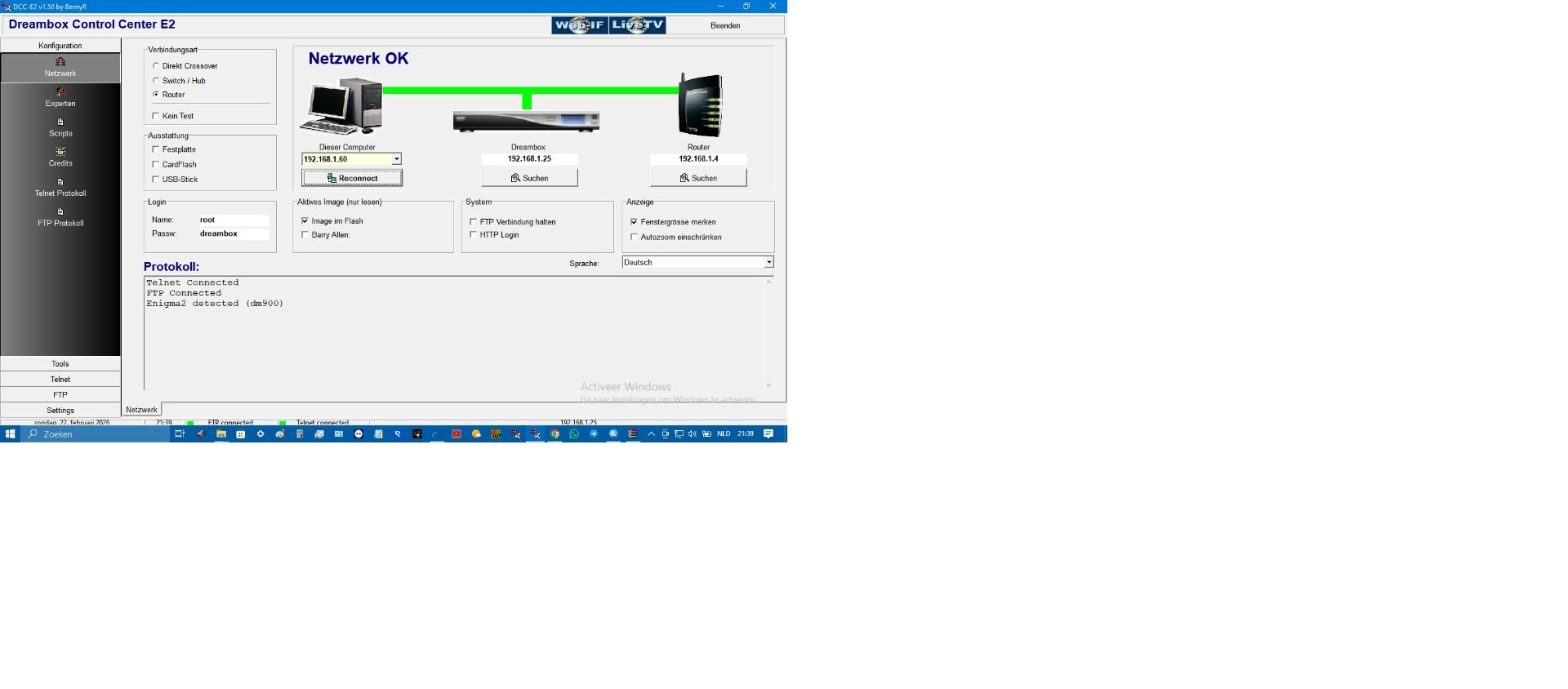Open the FTP Protokoll sidebar item
1568x689 pixels.
pyautogui.click(x=60, y=218)
